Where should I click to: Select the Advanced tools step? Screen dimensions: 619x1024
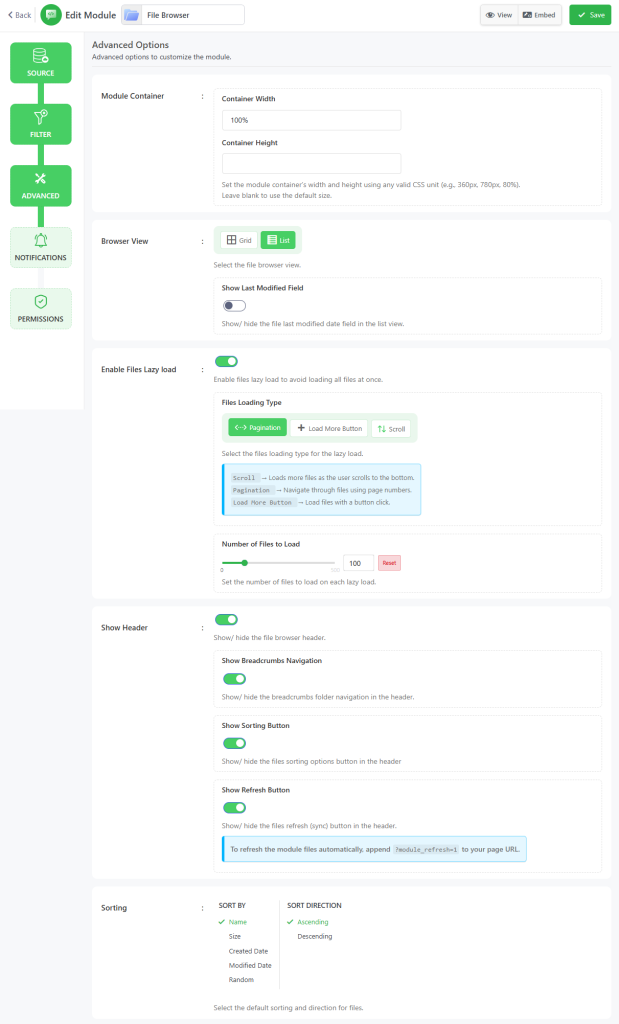(x=40, y=185)
